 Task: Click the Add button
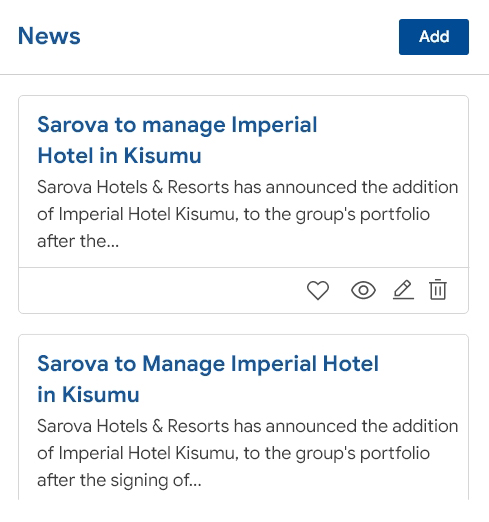click(x=434, y=37)
